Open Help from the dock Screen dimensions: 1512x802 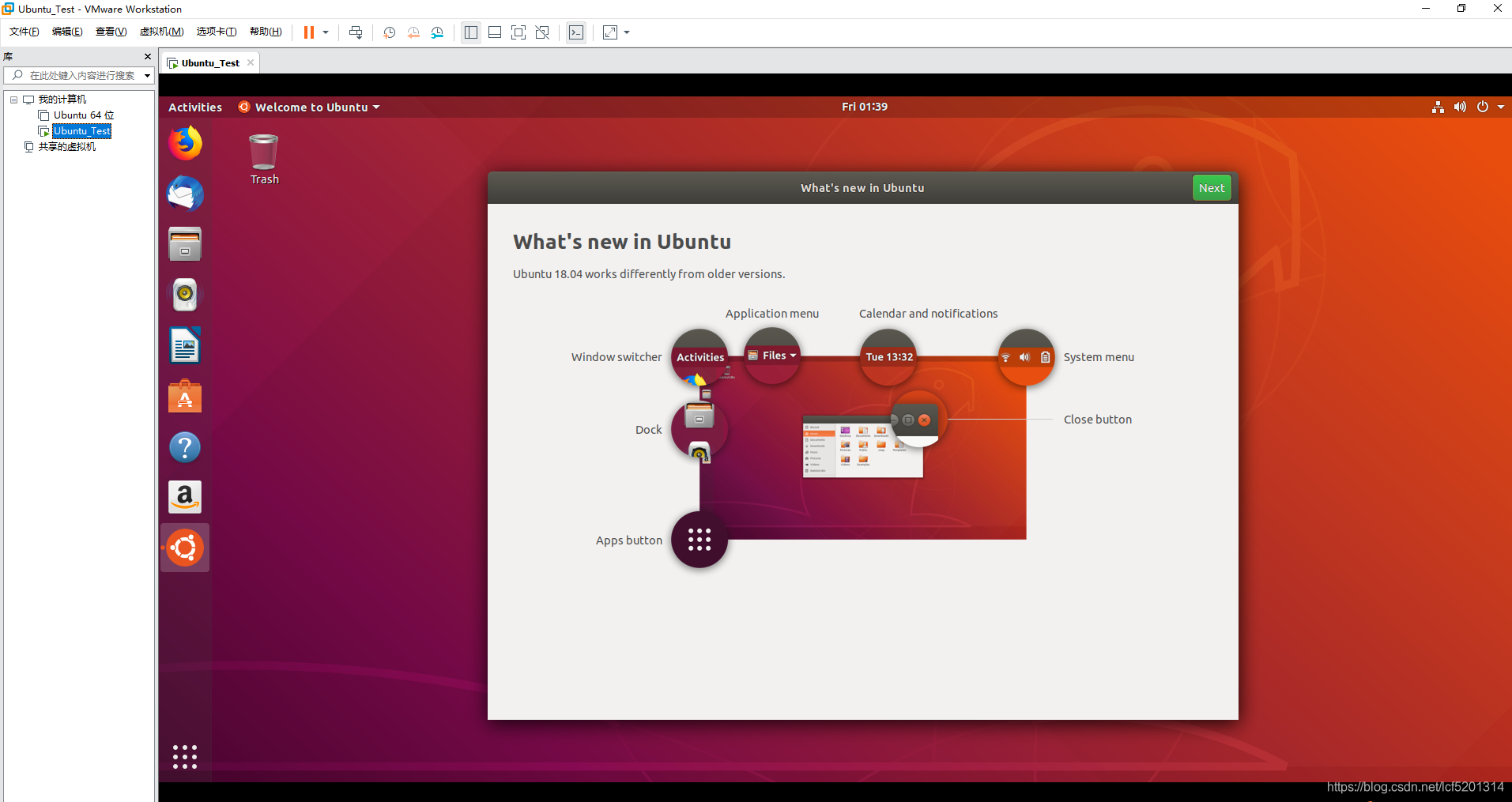[x=185, y=447]
